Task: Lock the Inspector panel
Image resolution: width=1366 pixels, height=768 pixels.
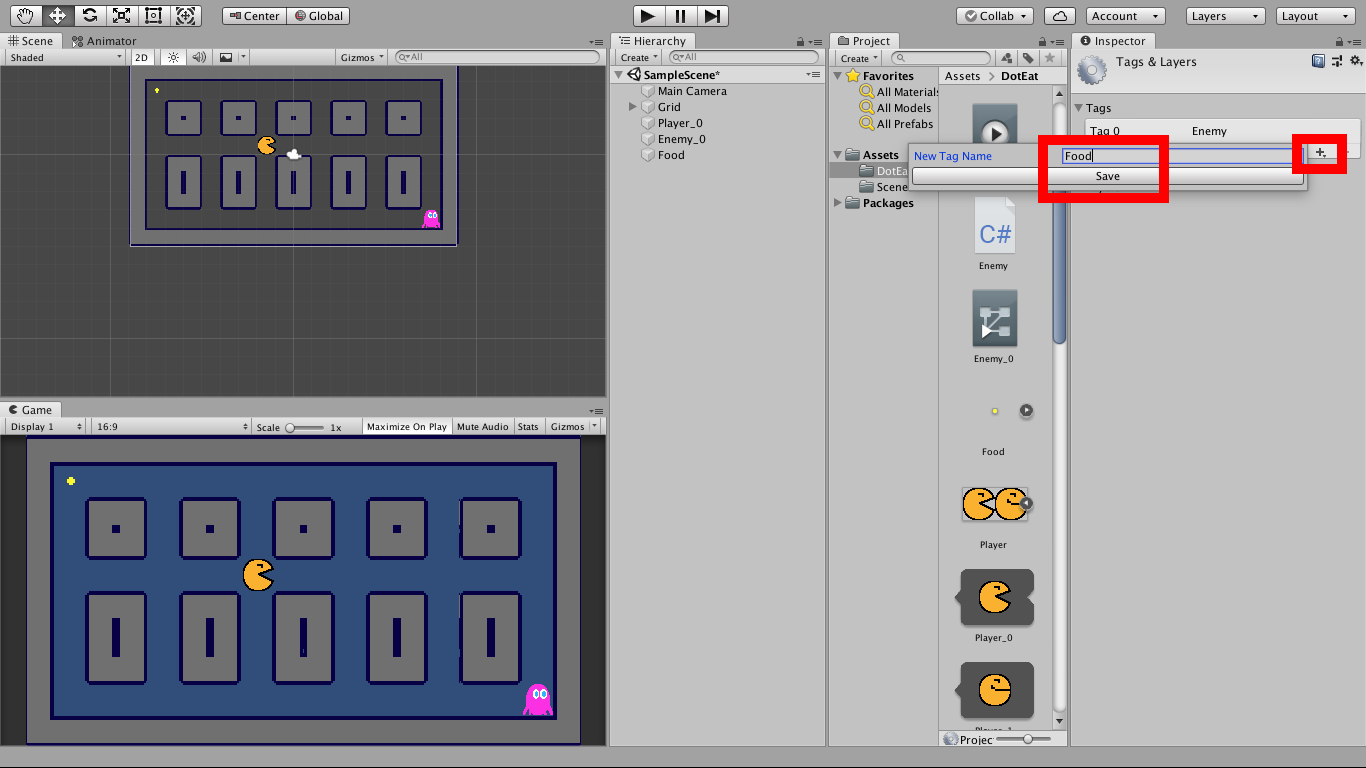Action: coord(1342,42)
